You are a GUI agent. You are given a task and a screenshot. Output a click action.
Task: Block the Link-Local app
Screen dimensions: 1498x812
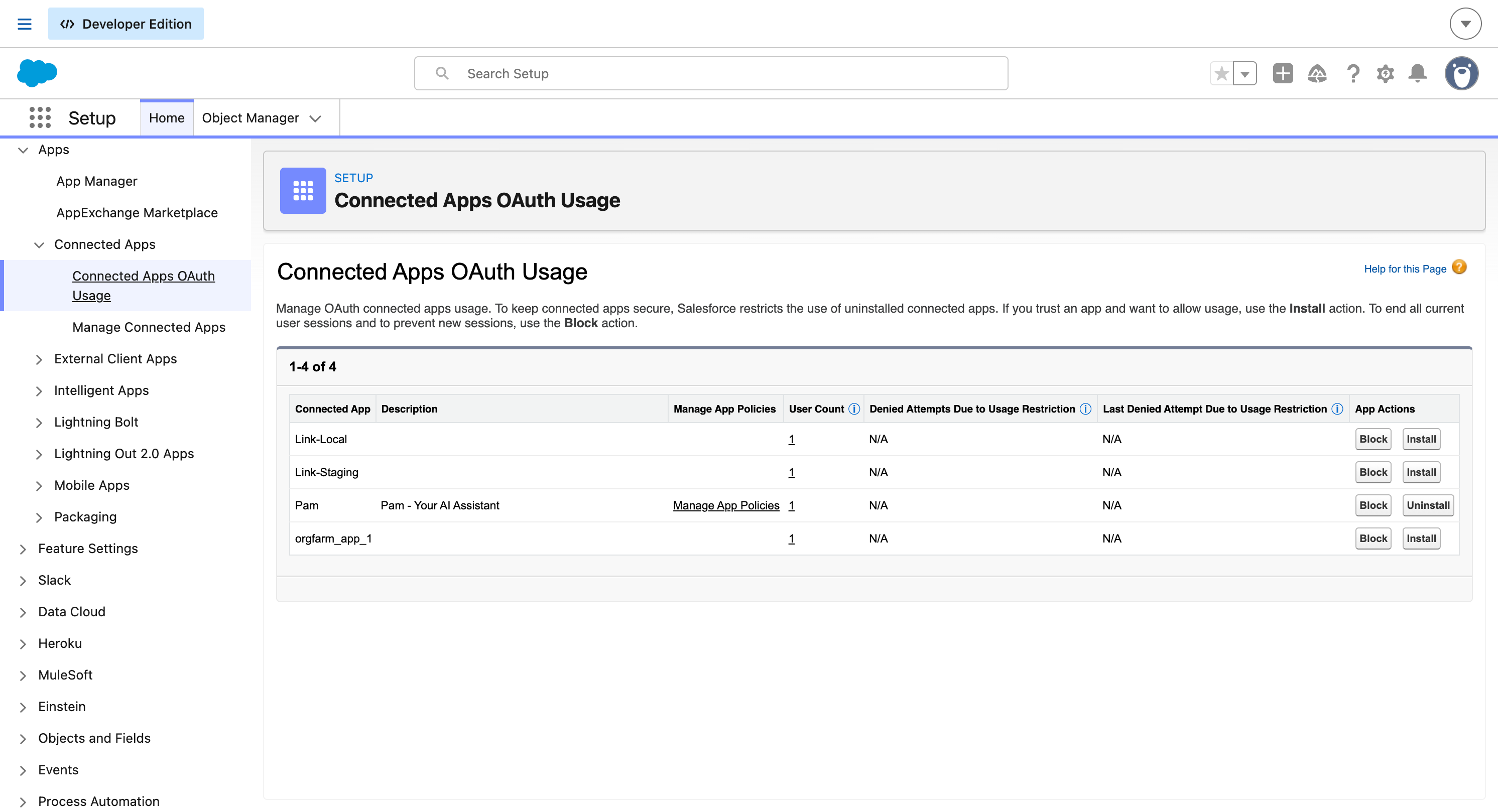point(1373,440)
